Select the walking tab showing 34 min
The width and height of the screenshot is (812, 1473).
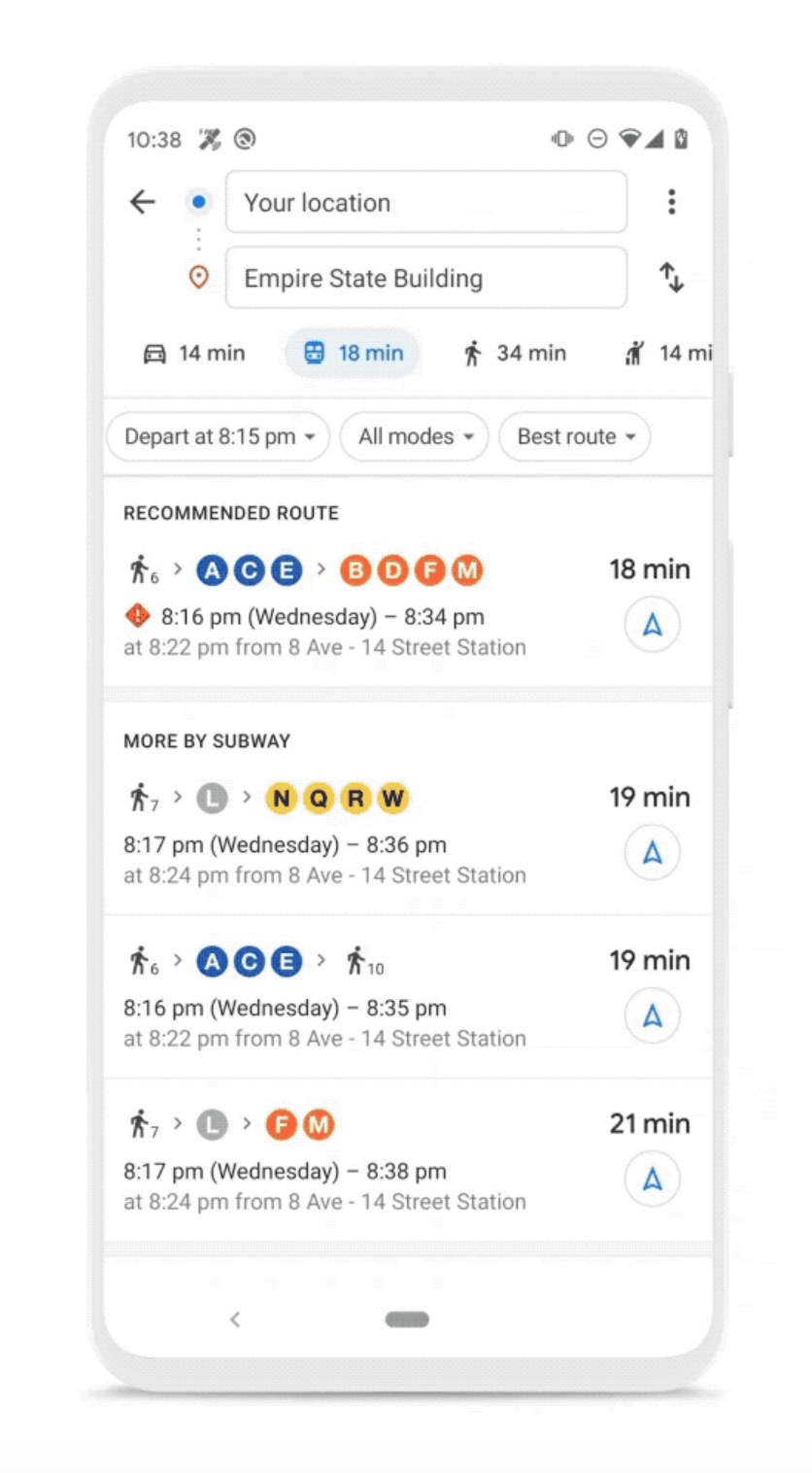pos(515,354)
